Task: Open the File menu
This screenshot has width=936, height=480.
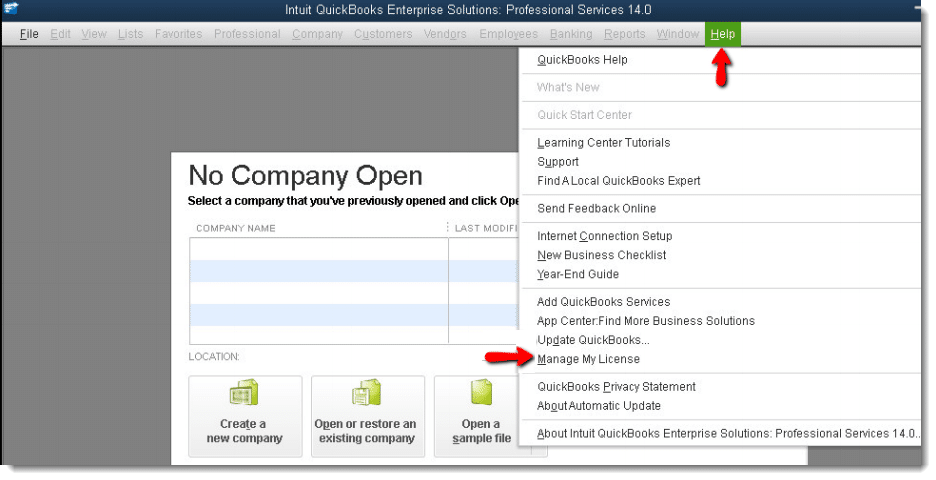Action: tap(29, 34)
